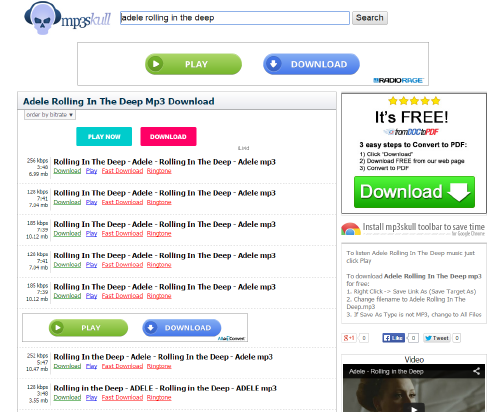Click the blue DOWNLOAD banner button
Image resolution: width=501 pixels, height=412 pixels.
tap(311, 64)
